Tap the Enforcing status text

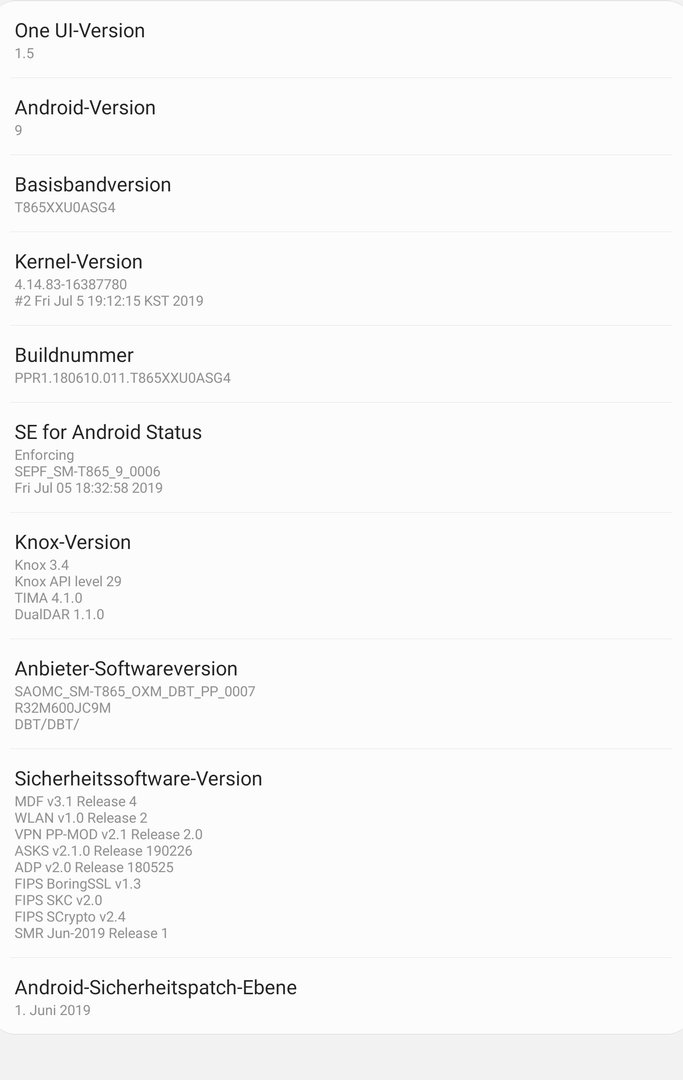pos(44,456)
